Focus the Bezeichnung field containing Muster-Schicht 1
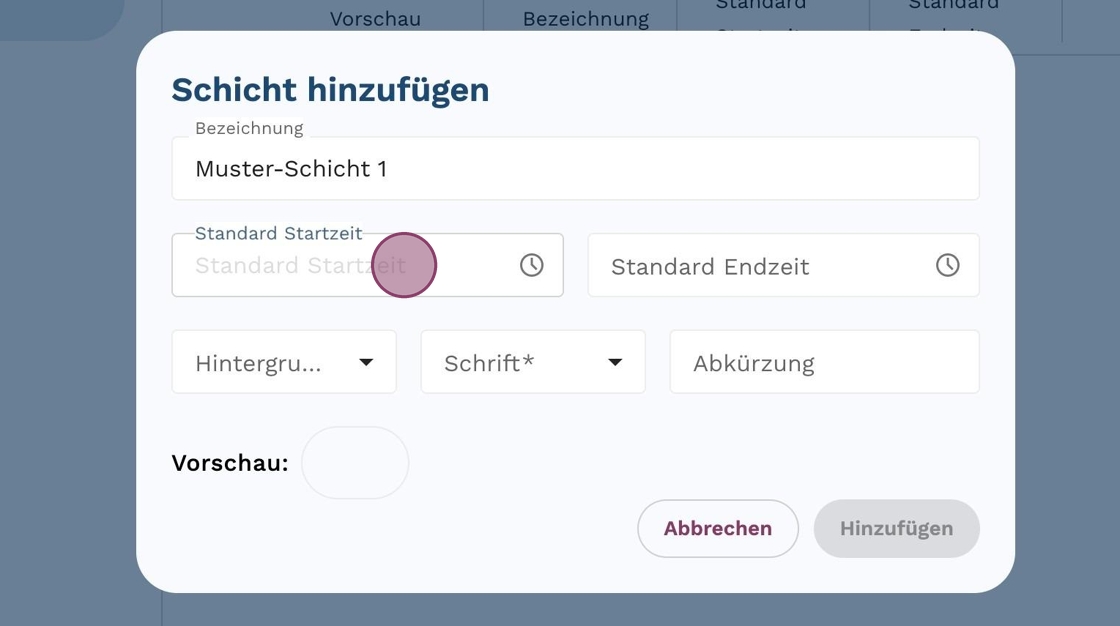Screen dimensions: 1120x626 point(575,169)
